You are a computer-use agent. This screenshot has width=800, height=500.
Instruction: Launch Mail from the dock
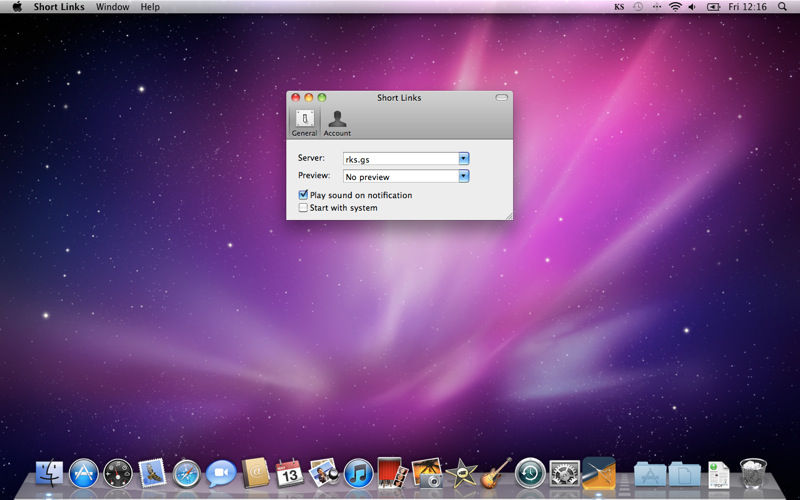point(152,473)
